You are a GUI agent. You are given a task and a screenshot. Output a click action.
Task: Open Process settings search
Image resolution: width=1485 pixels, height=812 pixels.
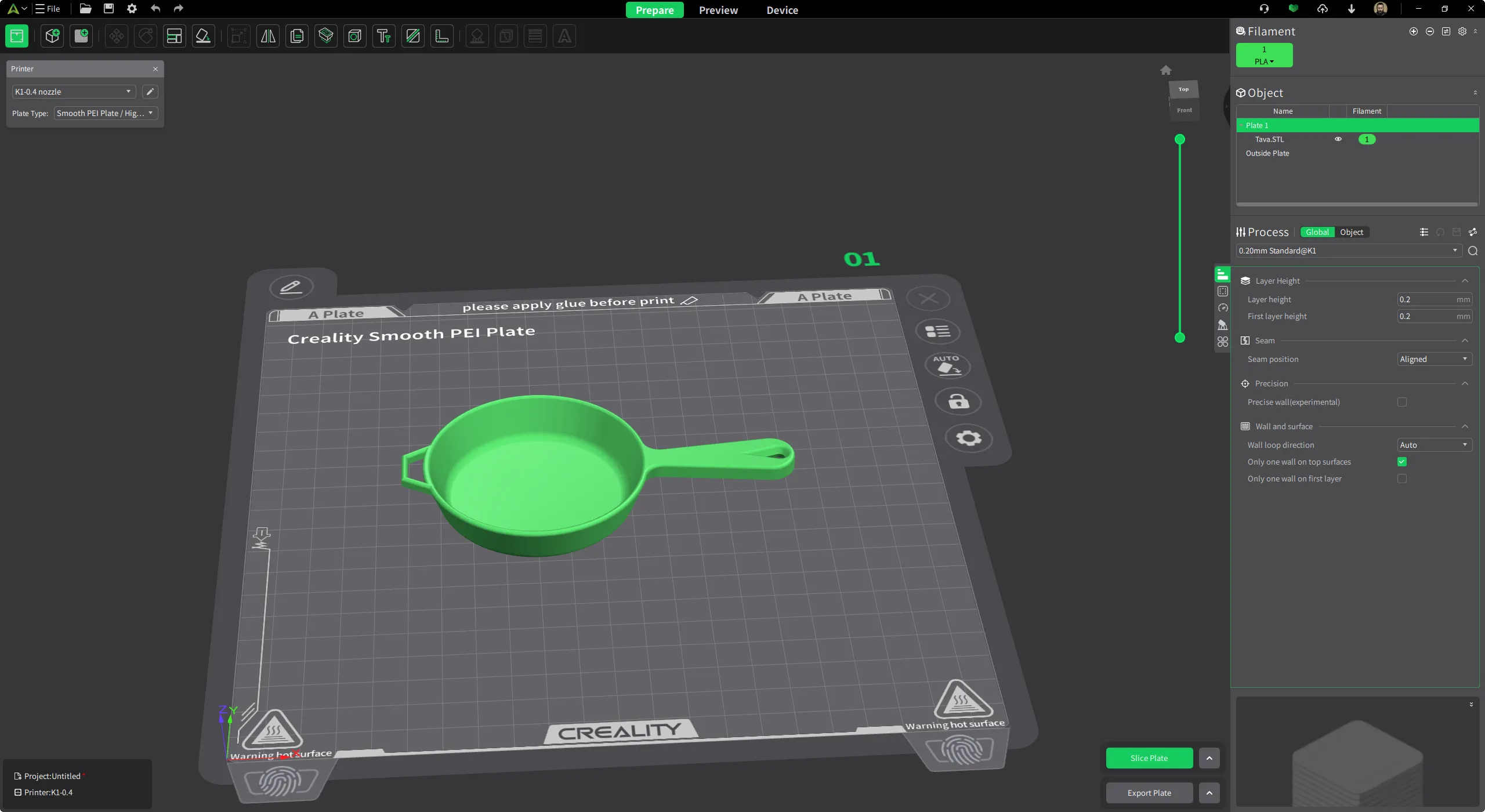[1473, 251]
